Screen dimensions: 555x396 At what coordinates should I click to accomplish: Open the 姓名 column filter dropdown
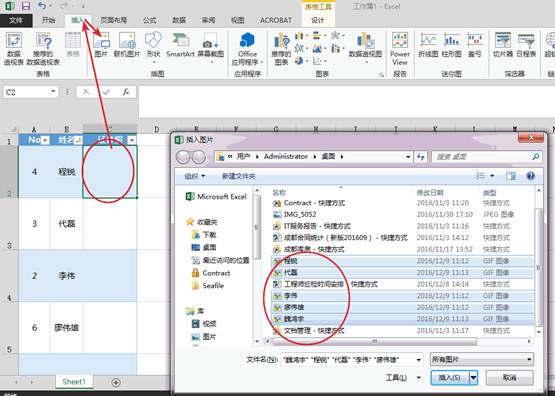(78, 140)
